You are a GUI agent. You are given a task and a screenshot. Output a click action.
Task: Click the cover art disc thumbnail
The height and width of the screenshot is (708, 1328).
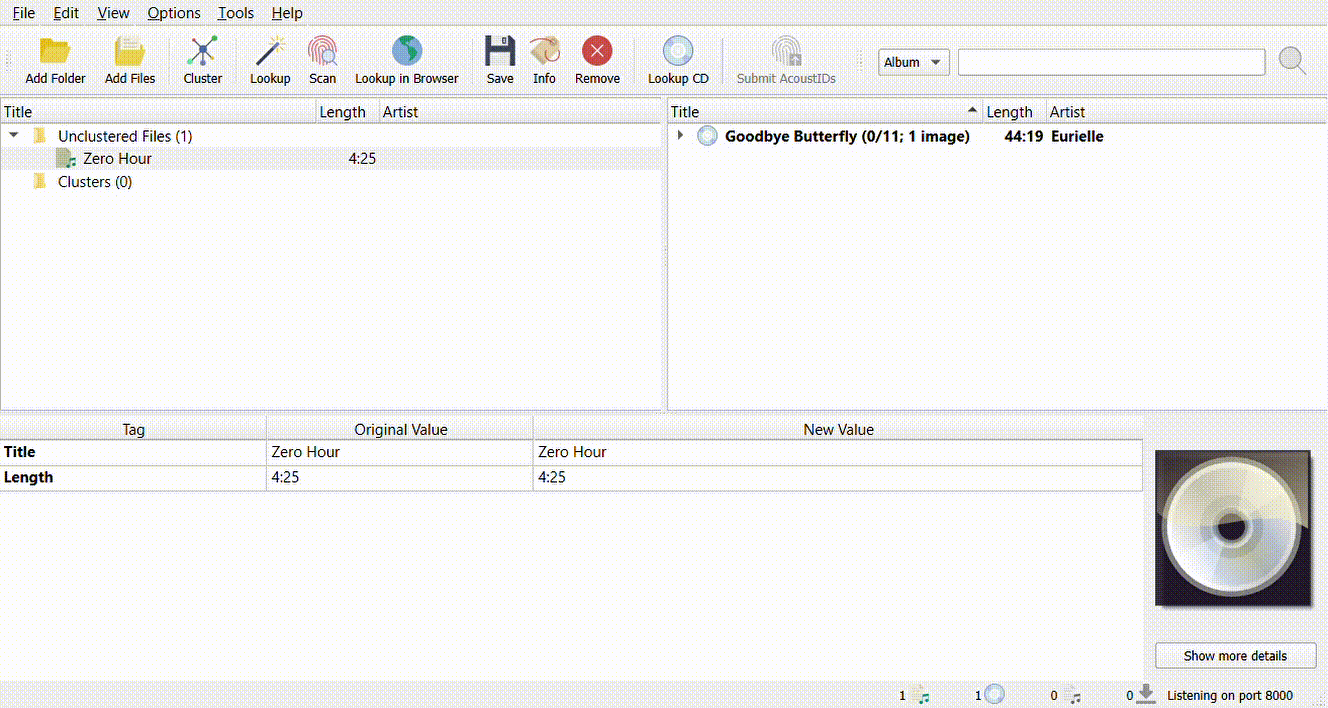[x=1232, y=528]
